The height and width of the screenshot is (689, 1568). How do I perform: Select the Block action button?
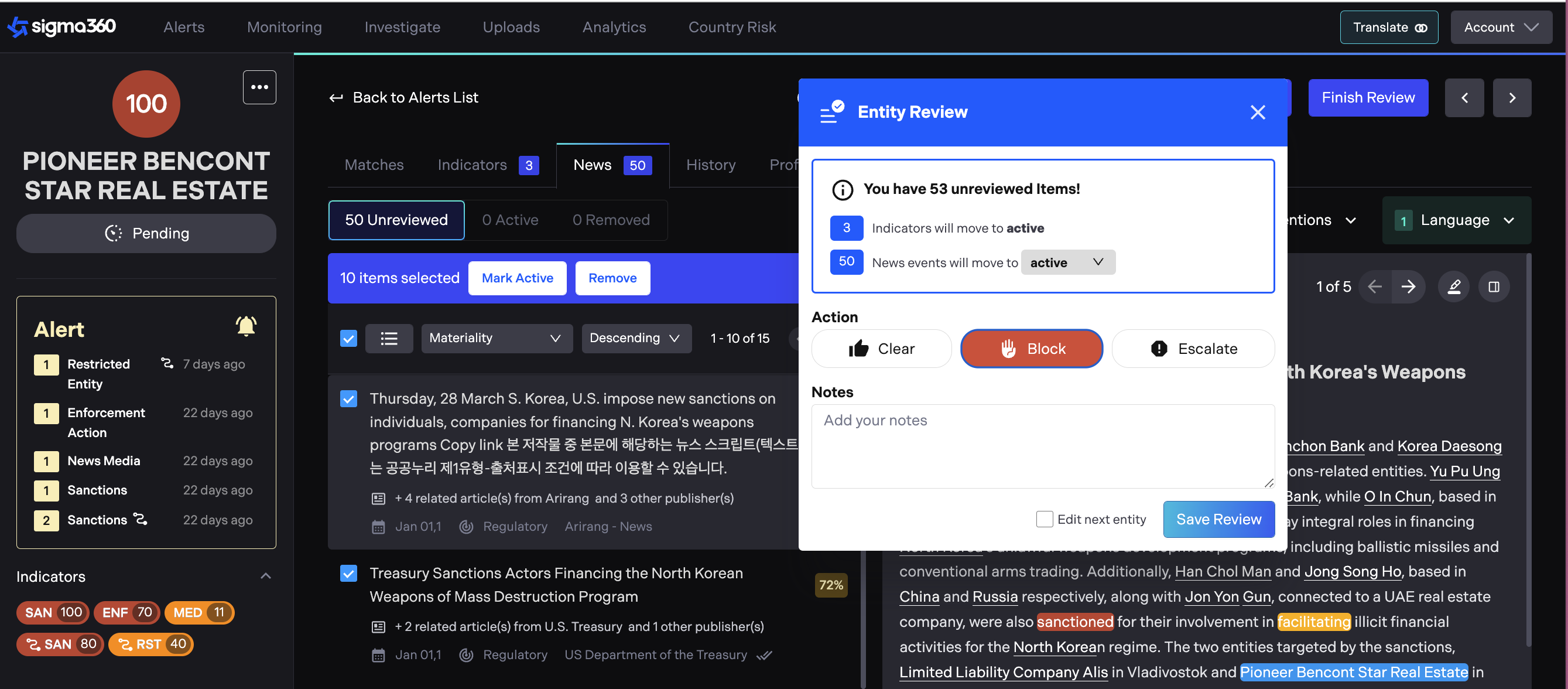pos(1031,349)
